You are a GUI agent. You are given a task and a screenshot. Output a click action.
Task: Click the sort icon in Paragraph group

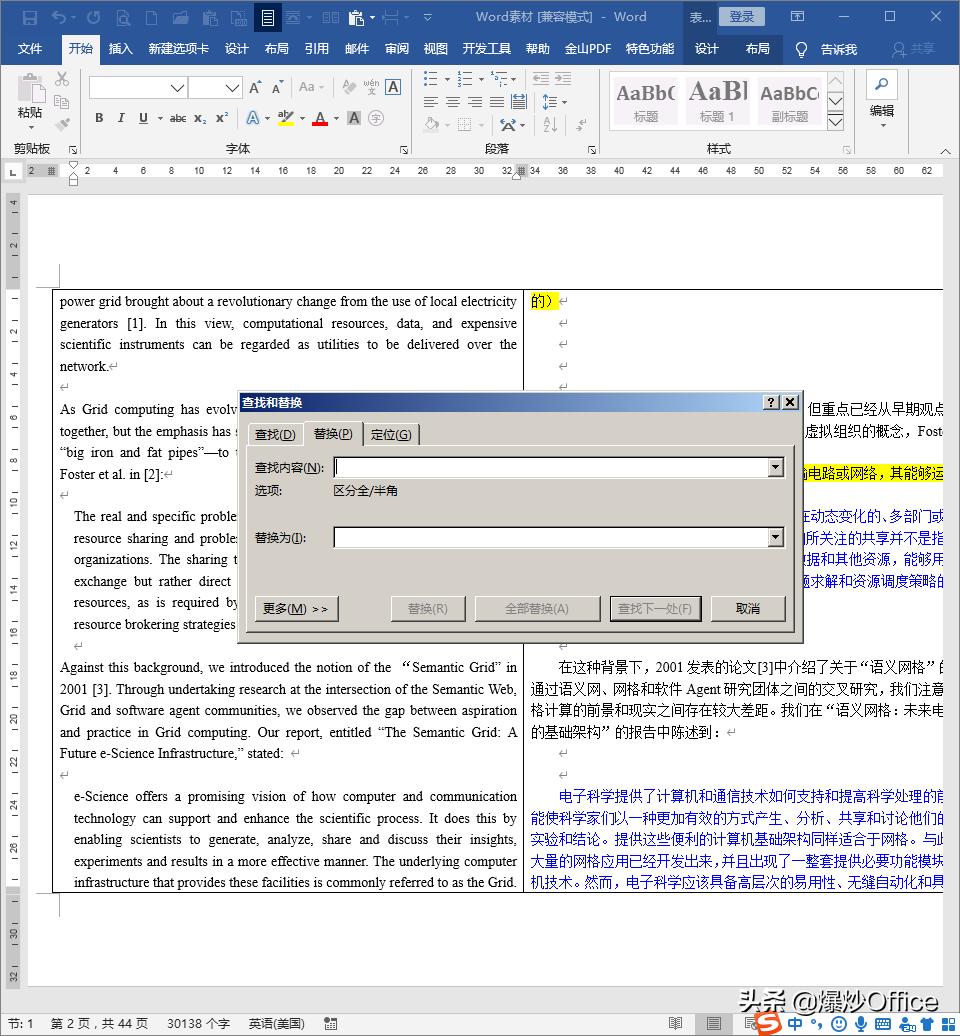click(x=550, y=125)
